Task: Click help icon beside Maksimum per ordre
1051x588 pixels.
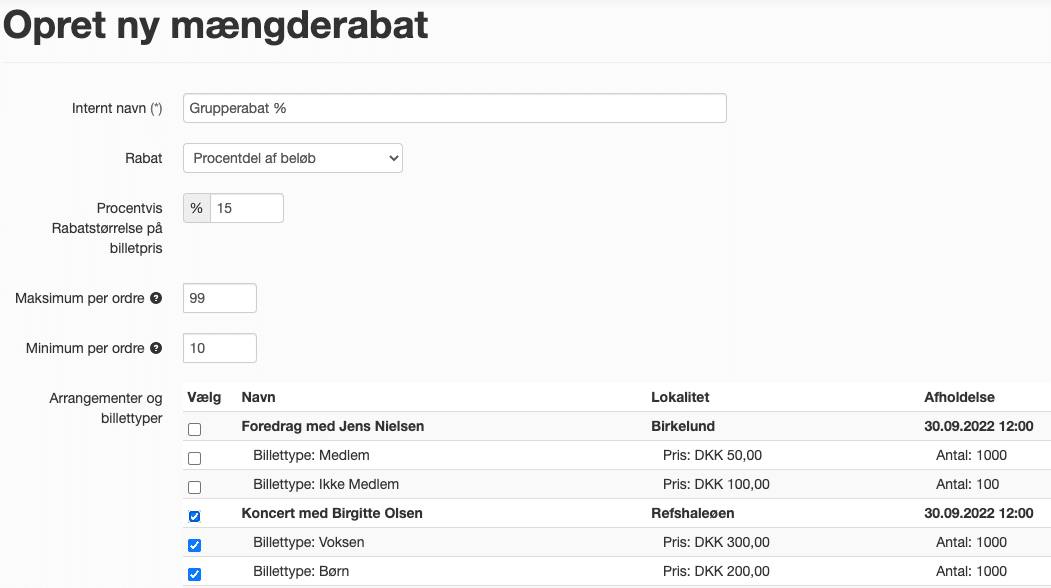Action: click(156, 298)
